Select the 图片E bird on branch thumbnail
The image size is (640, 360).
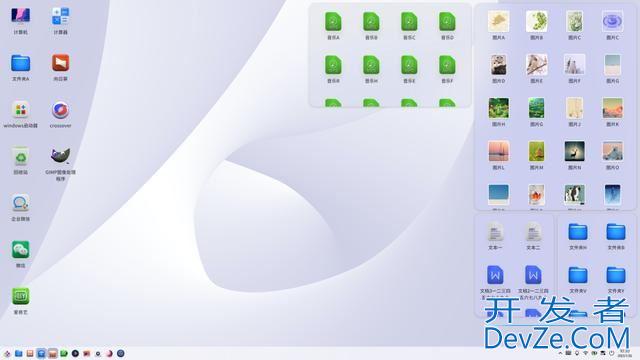(536, 65)
